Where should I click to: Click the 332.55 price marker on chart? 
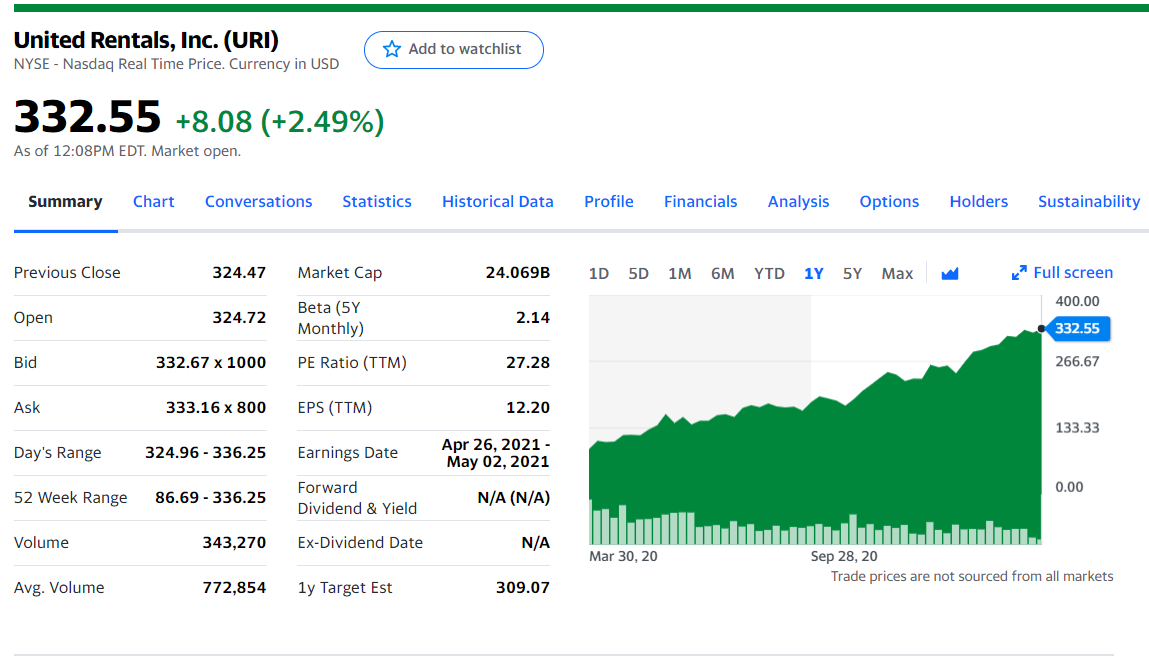point(1077,328)
